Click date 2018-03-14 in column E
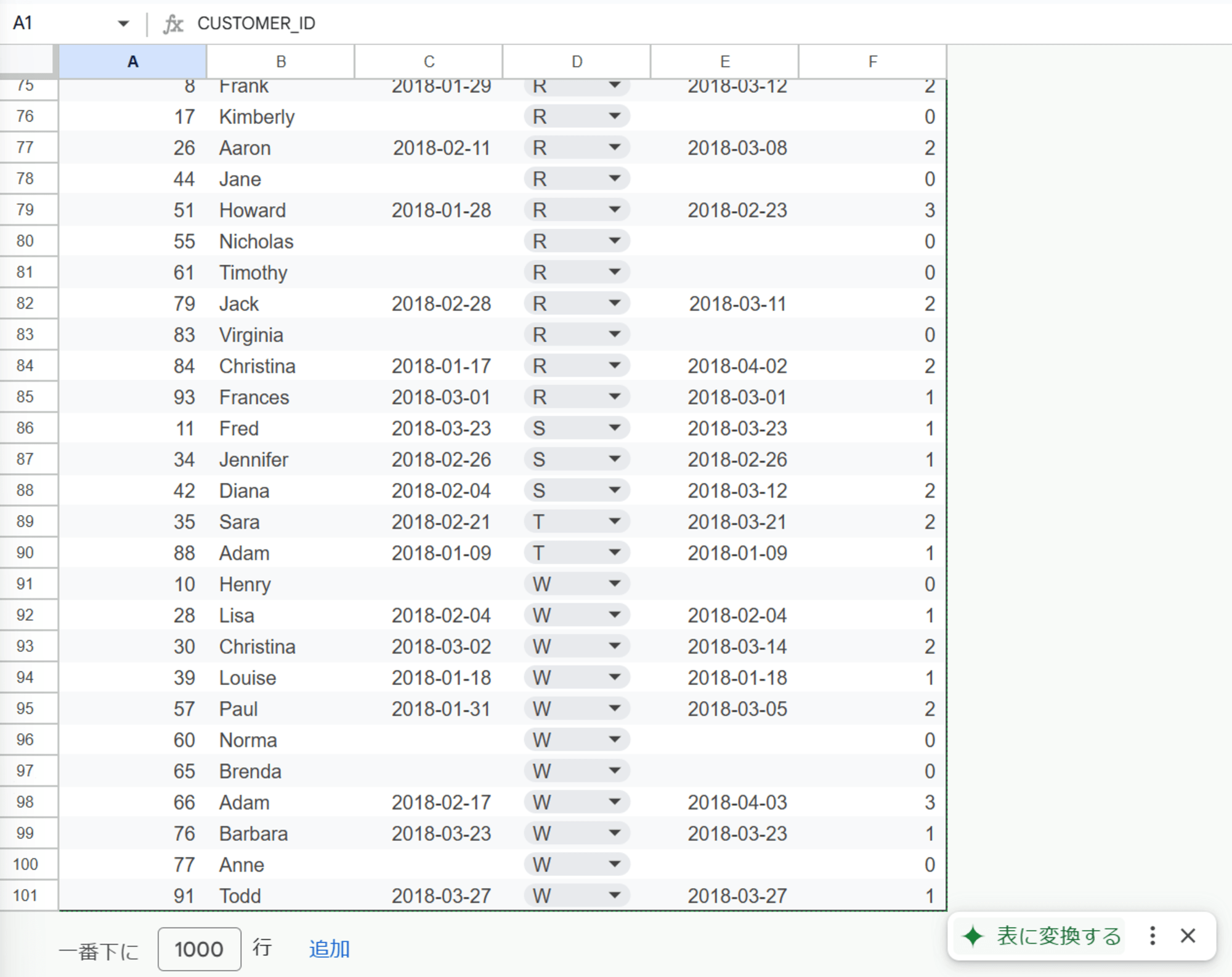 tap(737, 646)
